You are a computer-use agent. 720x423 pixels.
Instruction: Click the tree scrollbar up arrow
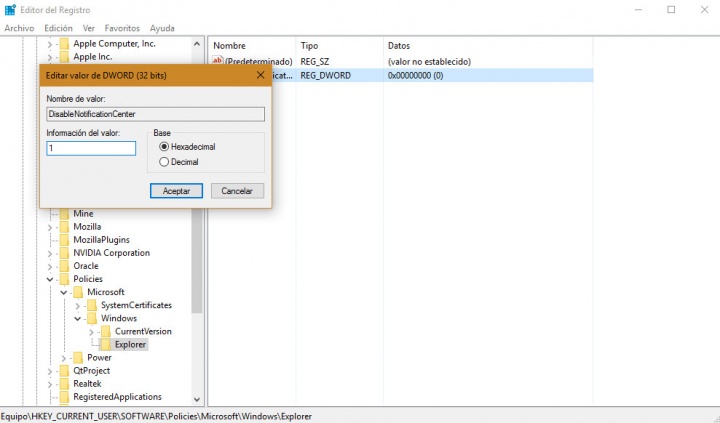pyautogui.click(x=197, y=44)
